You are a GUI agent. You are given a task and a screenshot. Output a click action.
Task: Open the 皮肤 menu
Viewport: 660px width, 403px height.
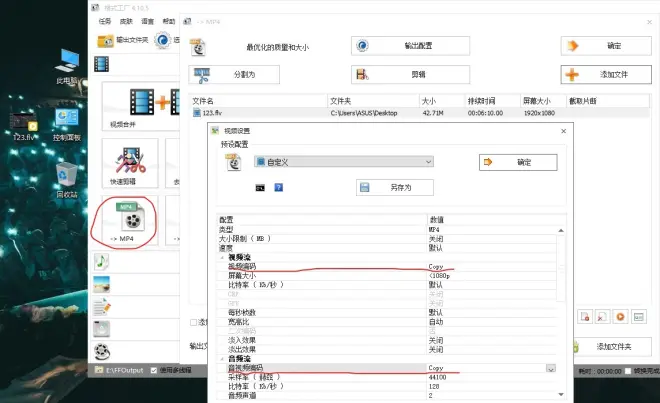[x=126, y=21]
